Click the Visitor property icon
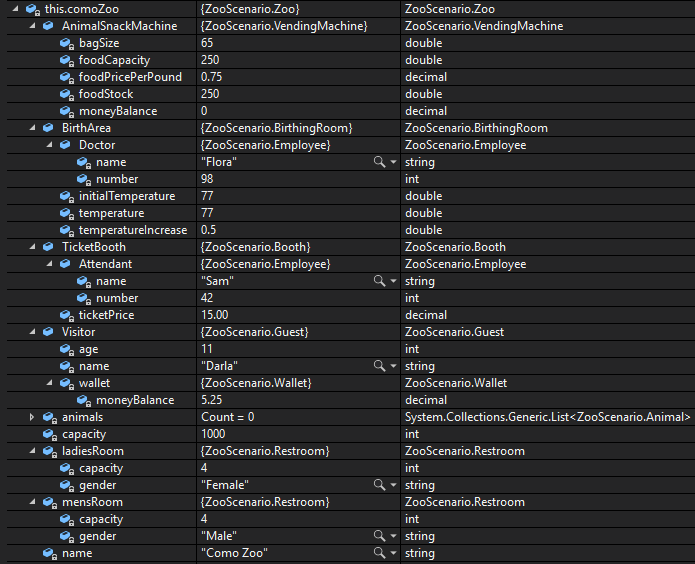695x564 pixels. (48, 332)
